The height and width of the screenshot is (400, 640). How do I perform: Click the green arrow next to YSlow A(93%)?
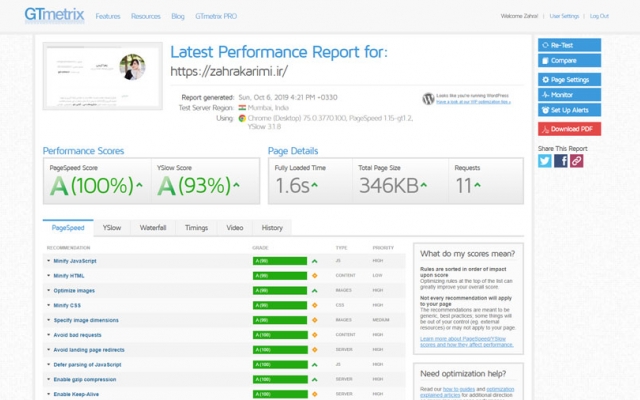236,185
